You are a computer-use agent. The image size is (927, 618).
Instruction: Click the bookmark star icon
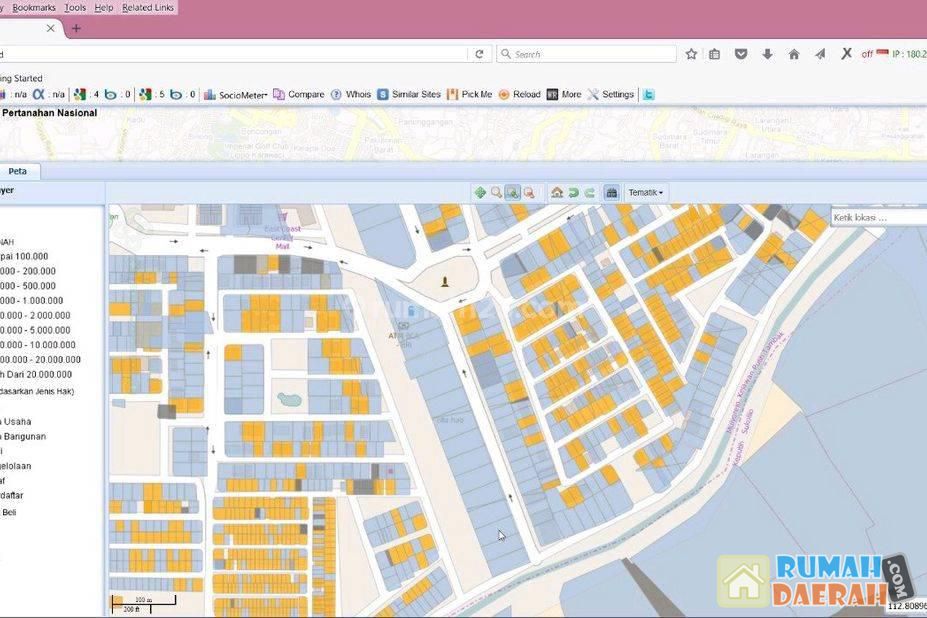(691, 54)
